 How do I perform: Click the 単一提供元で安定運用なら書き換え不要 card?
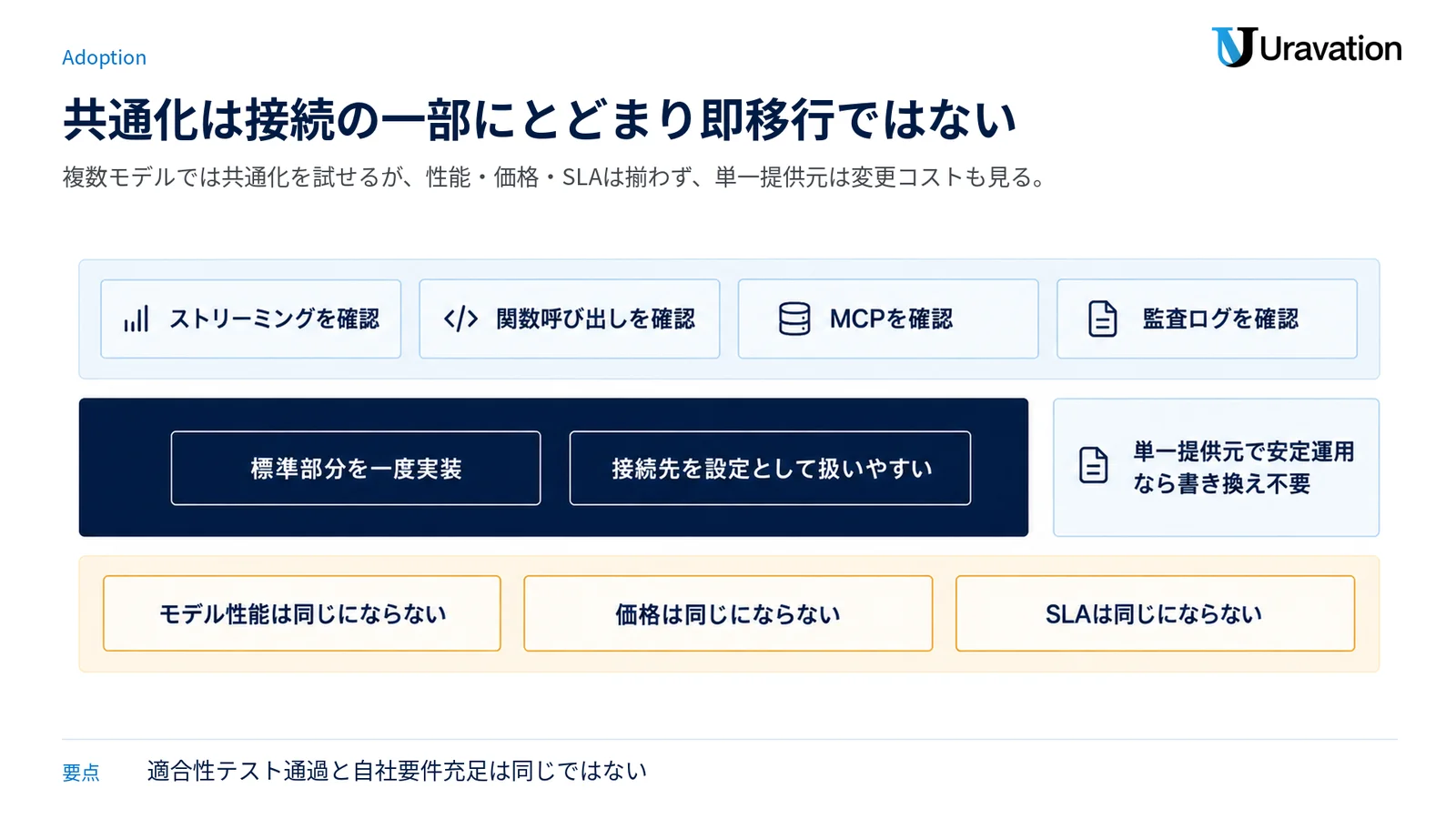(1216, 467)
